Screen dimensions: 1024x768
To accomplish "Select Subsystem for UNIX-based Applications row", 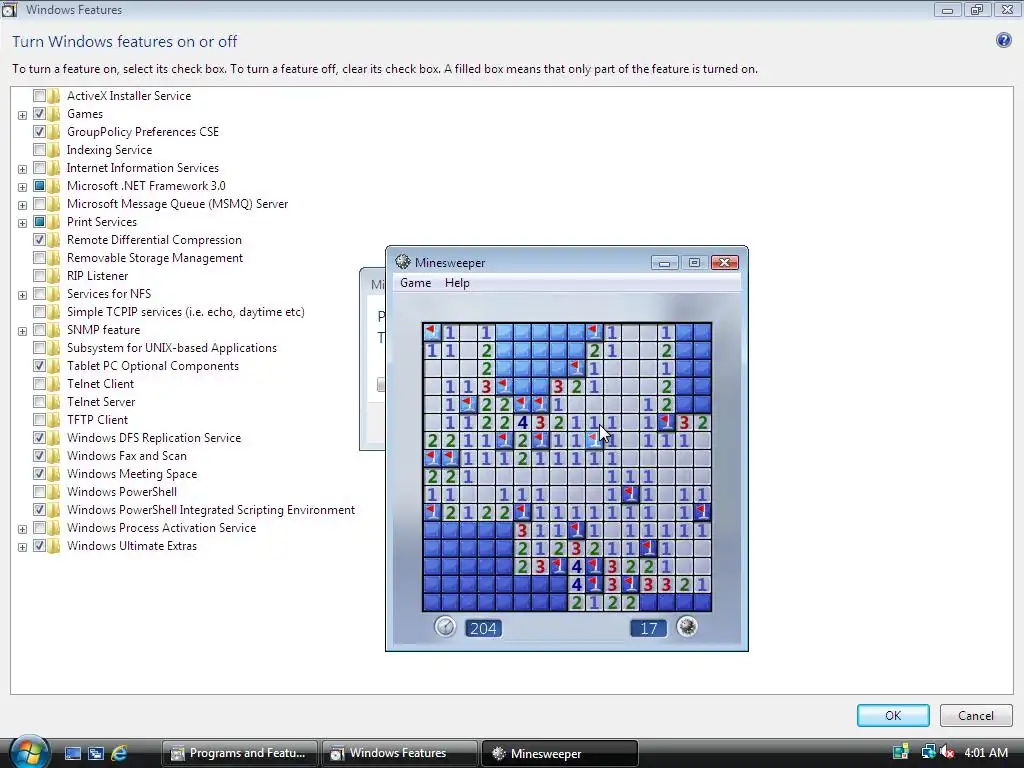I will coord(172,348).
